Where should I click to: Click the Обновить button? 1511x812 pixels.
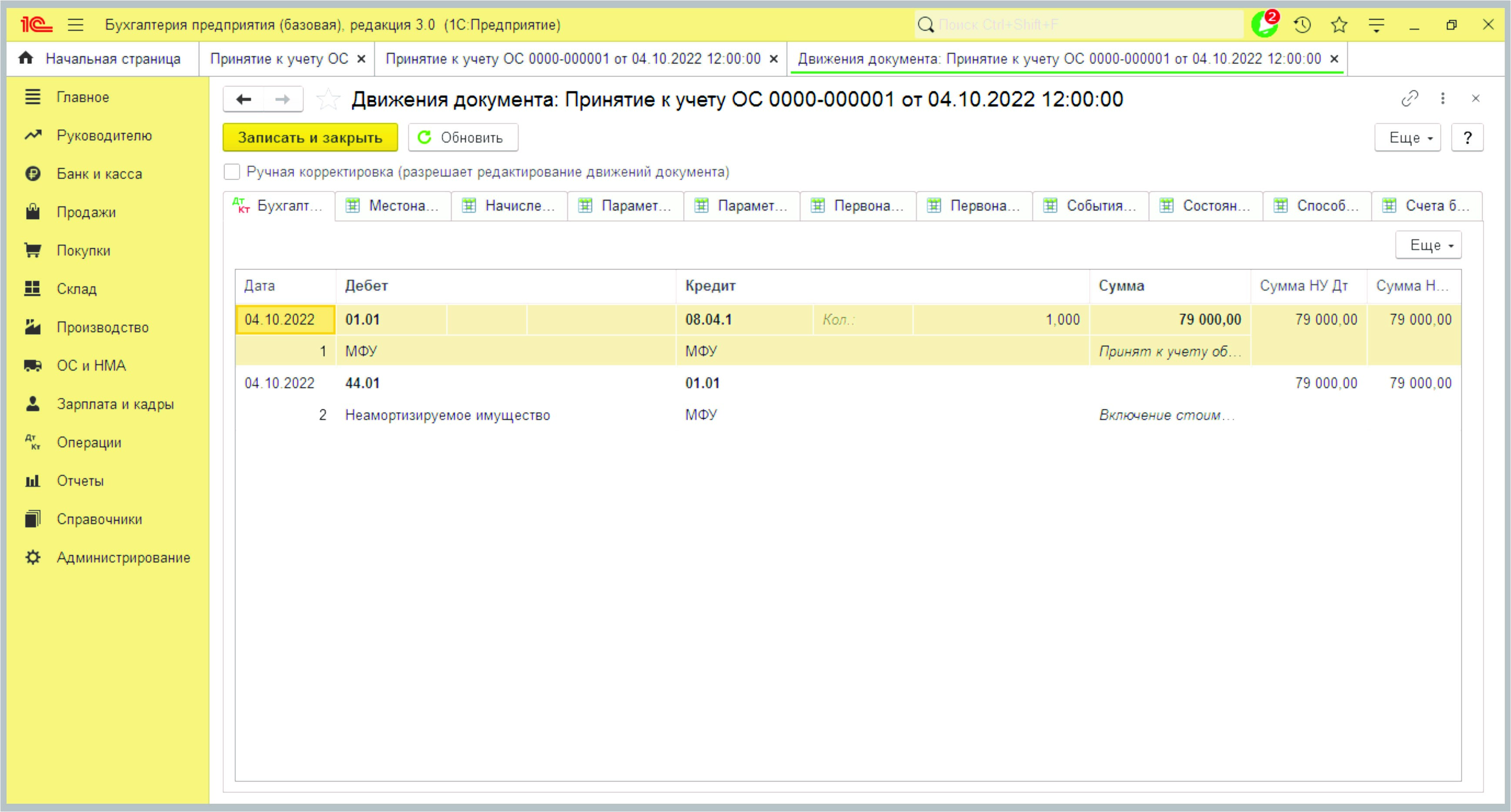462,138
